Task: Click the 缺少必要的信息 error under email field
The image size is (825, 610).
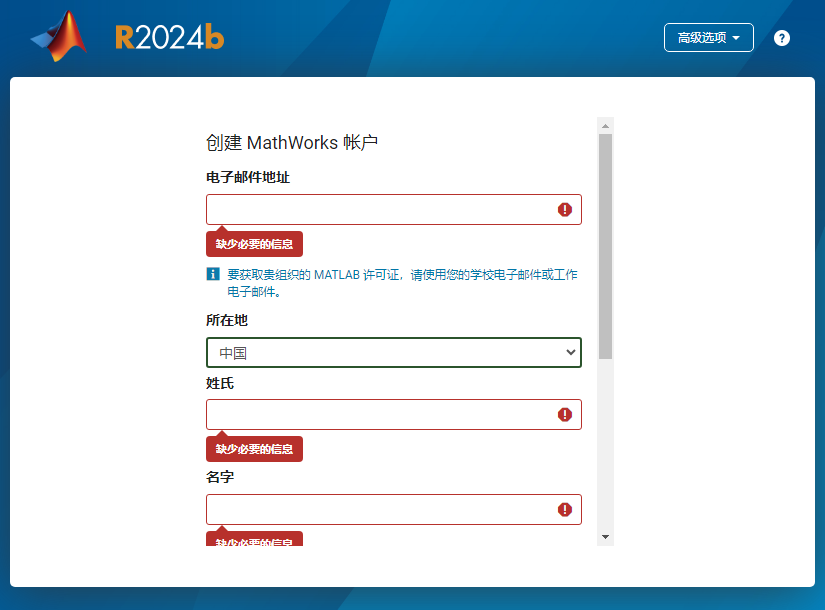Action: pos(254,244)
